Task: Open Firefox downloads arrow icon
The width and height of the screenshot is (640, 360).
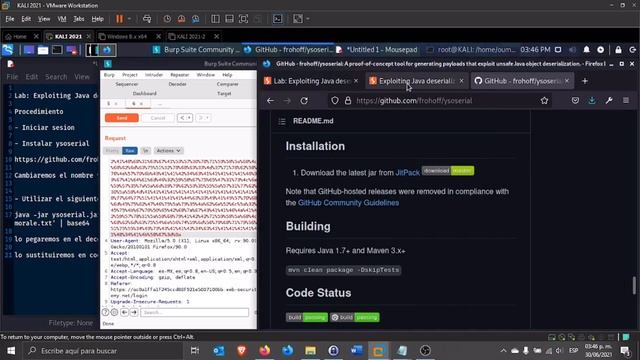Action: [x=592, y=100]
